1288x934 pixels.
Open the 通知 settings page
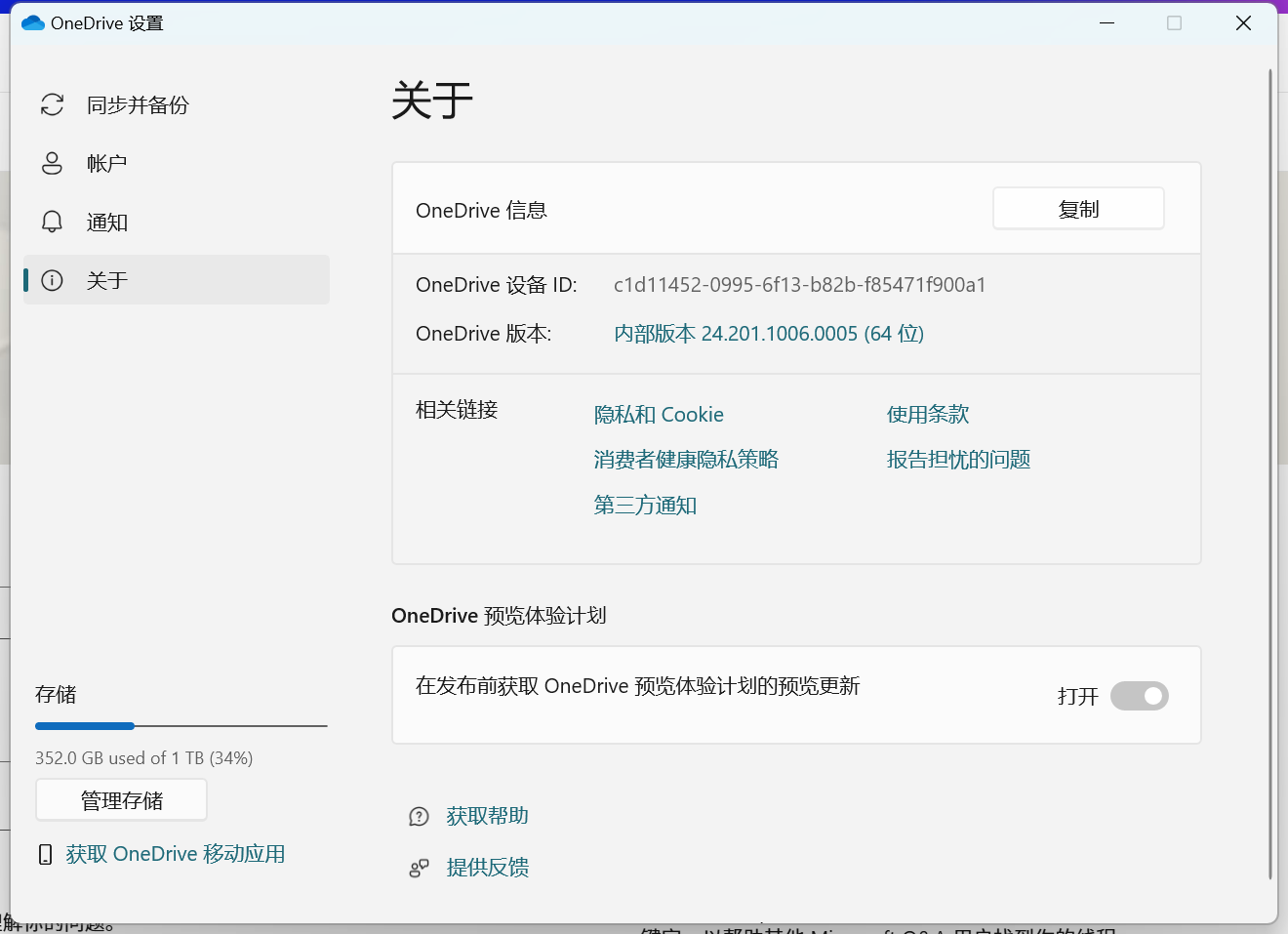point(177,222)
